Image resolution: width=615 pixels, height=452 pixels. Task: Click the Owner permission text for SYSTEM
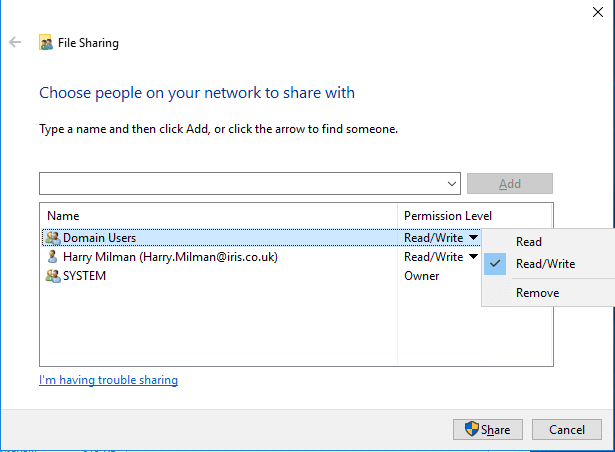pos(422,276)
